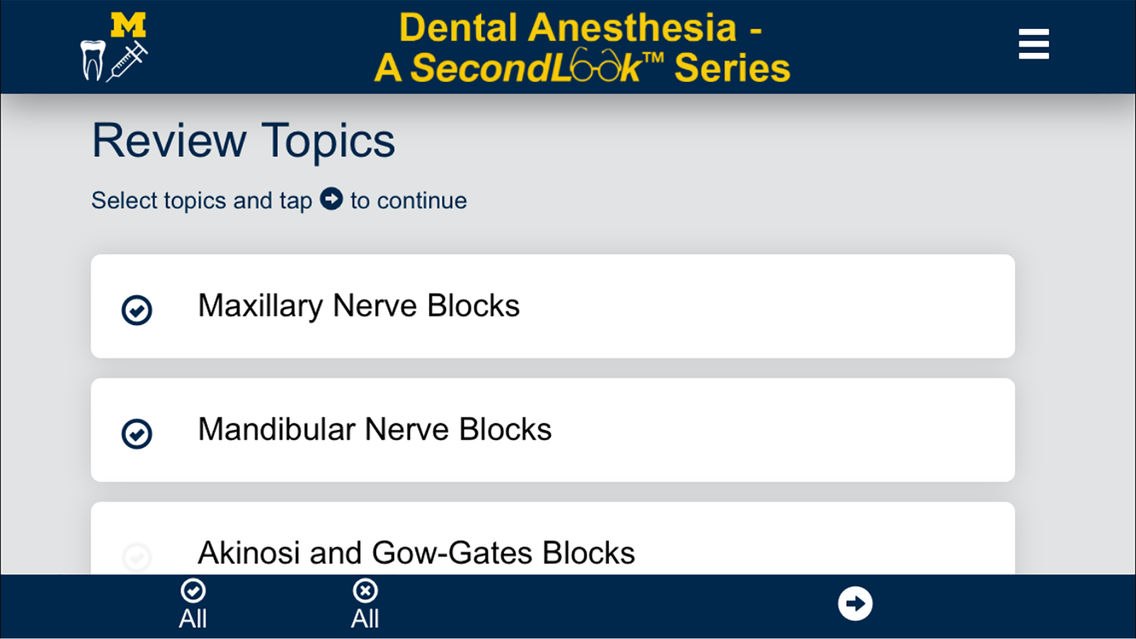Screen dimensions: 1136x639
Task: Choose the Akinosi and Gow-Gates Blocks label
Action: point(416,552)
